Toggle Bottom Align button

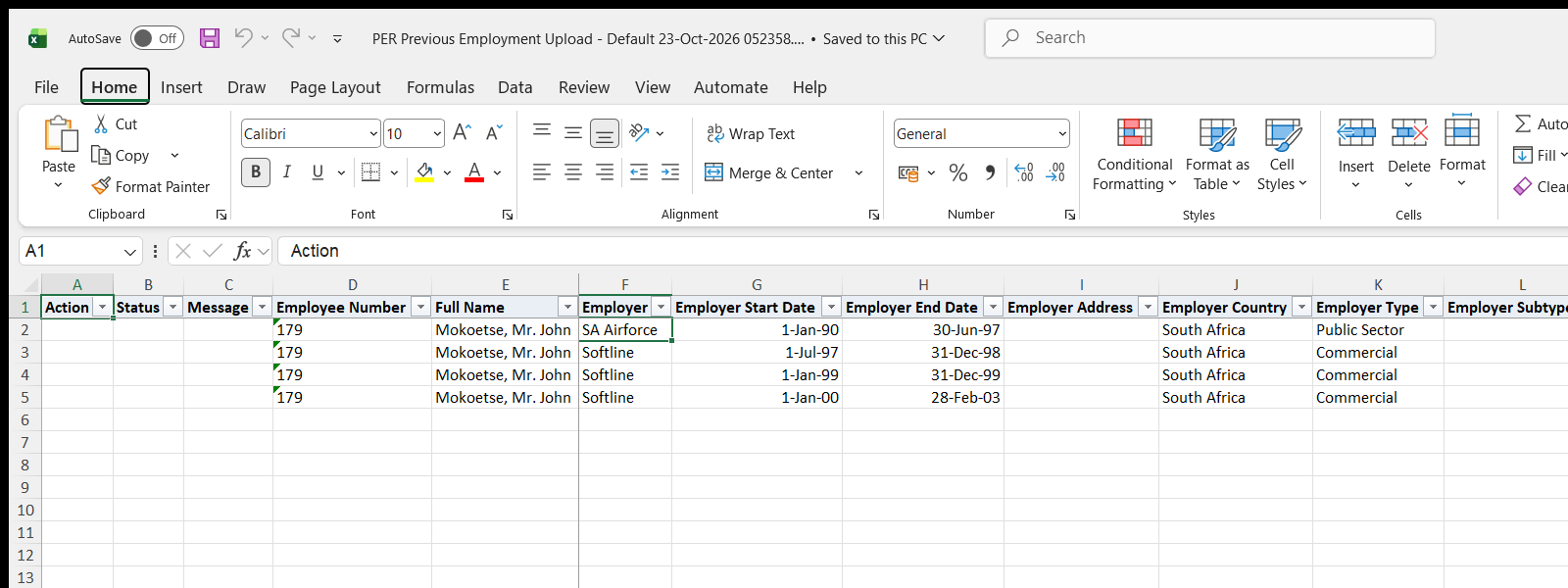(x=605, y=132)
